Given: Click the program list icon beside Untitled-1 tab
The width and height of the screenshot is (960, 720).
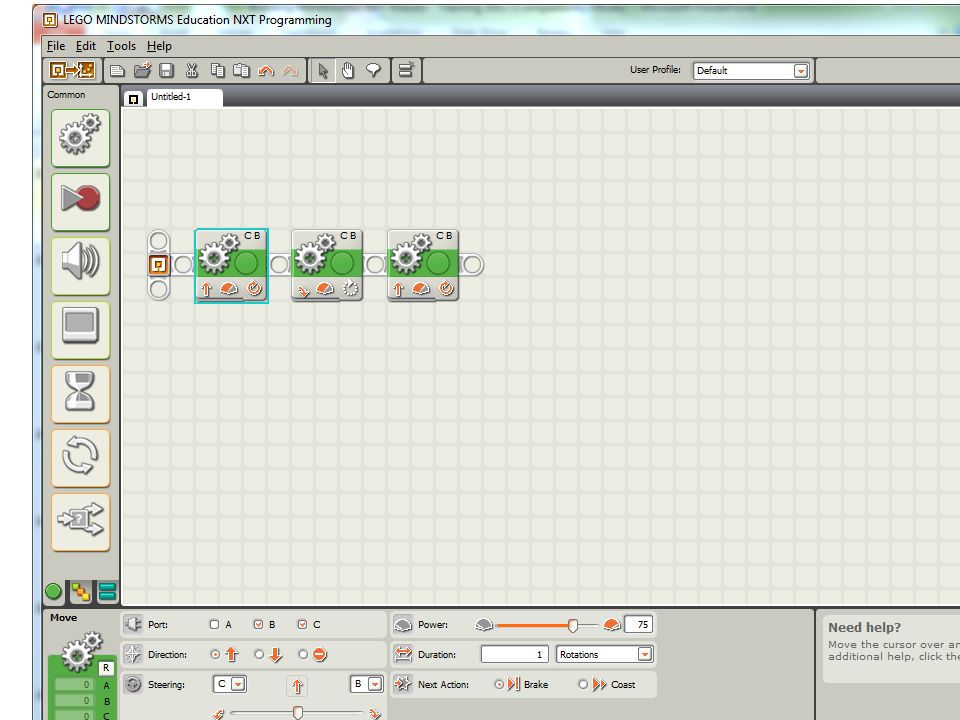Looking at the screenshot, I should point(133,99).
